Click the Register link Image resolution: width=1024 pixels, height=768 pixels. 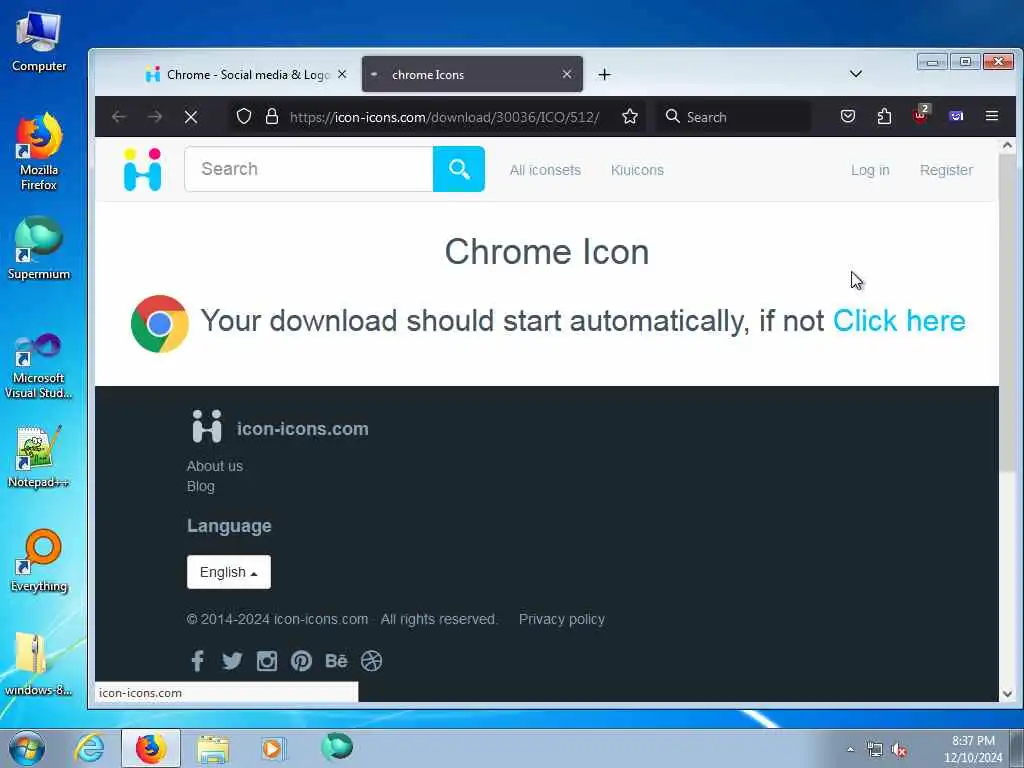946,170
